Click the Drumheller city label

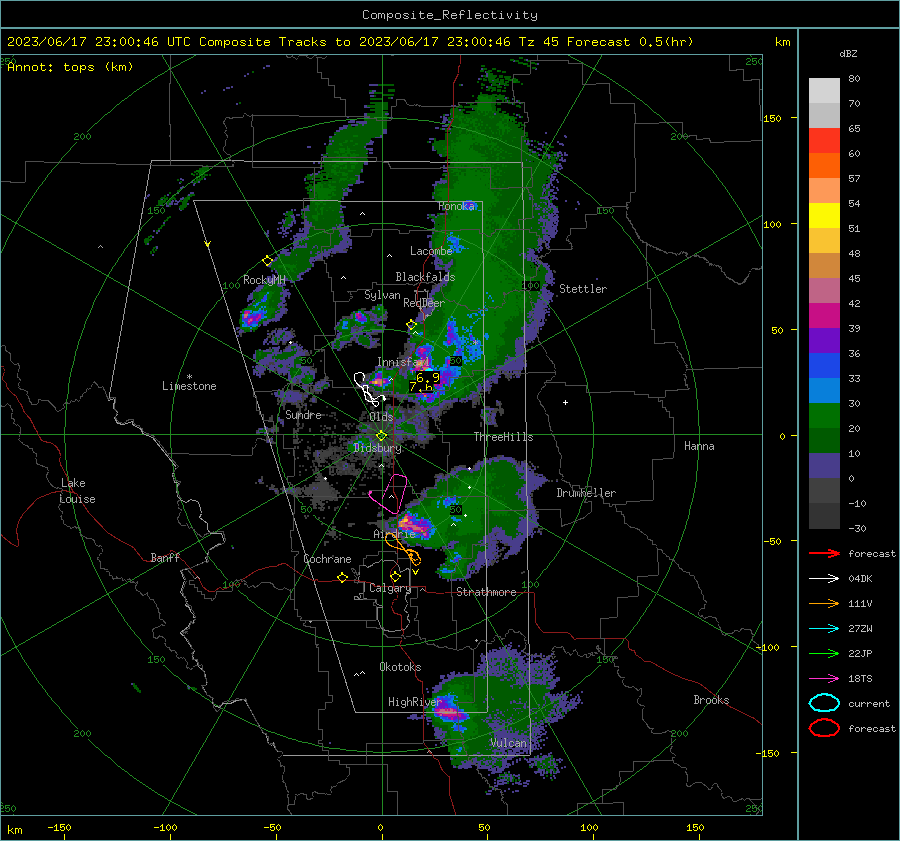[586, 493]
